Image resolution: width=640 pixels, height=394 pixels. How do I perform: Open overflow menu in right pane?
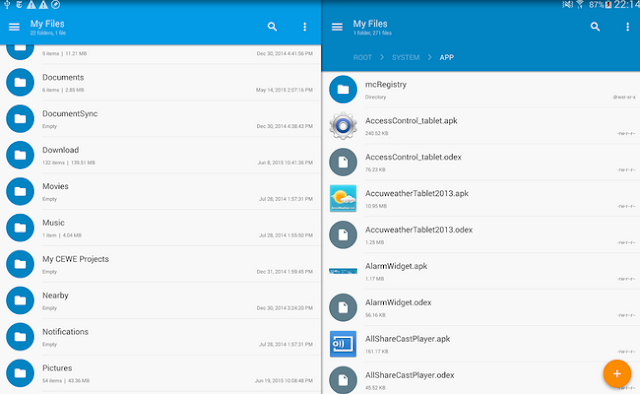click(x=627, y=27)
